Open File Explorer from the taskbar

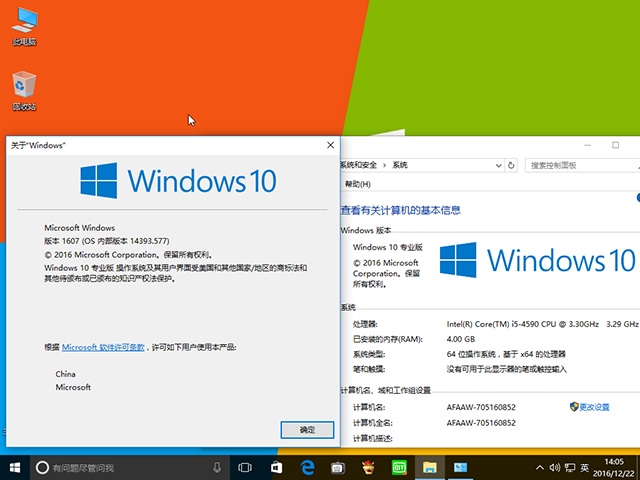click(x=429, y=467)
